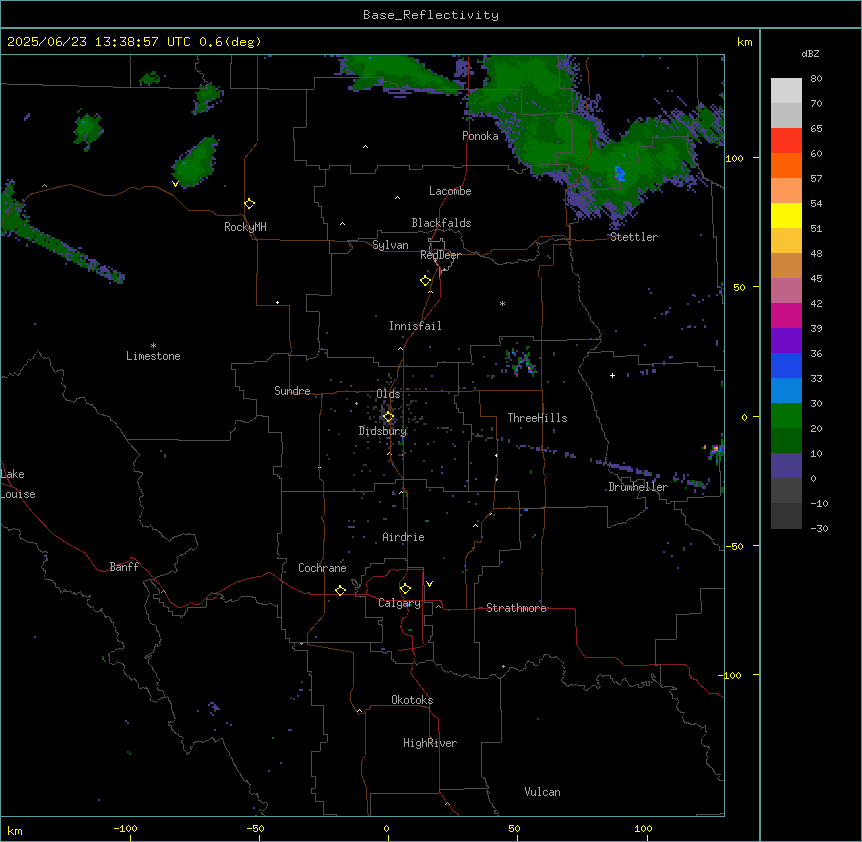Click the Lacombe city label
This screenshot has height=842, width=862.
click(x=450, y=191)
